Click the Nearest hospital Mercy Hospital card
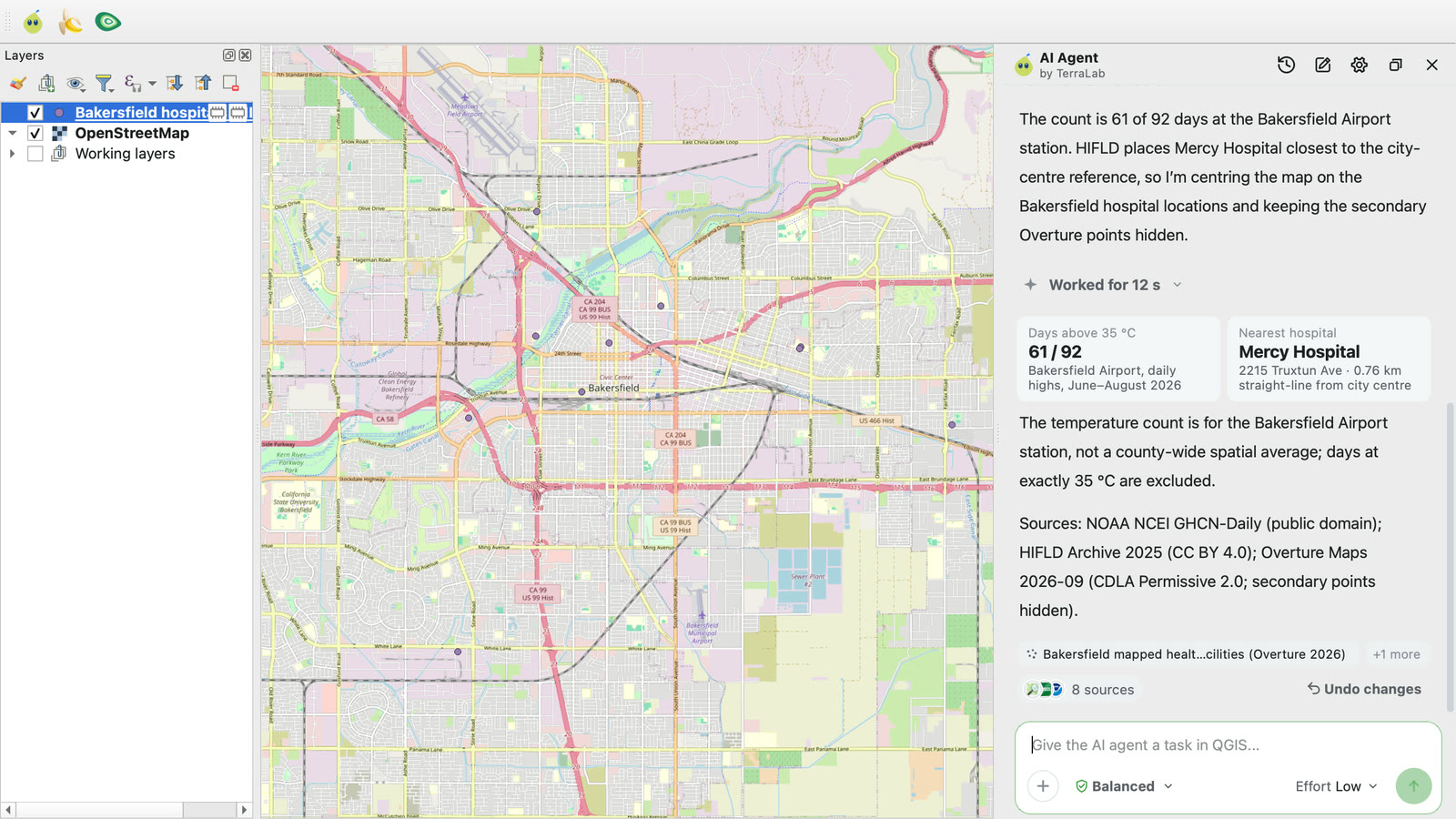Image resolution: width=1456 pixels, height=819 pixels. (1329, 359)
